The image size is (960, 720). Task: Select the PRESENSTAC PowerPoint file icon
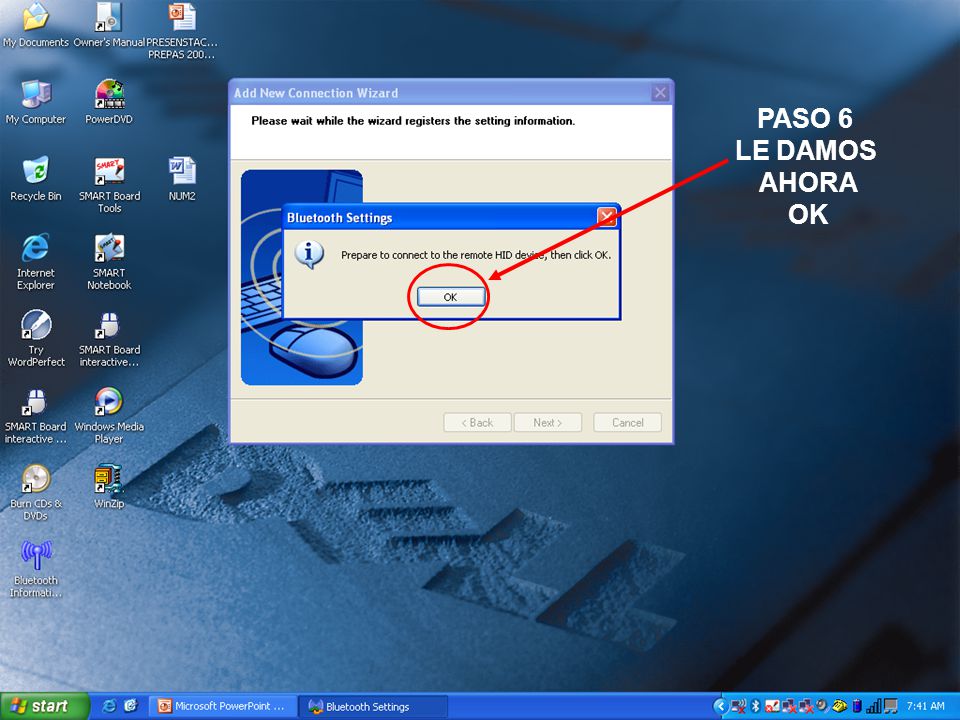(x=182, y=31)
